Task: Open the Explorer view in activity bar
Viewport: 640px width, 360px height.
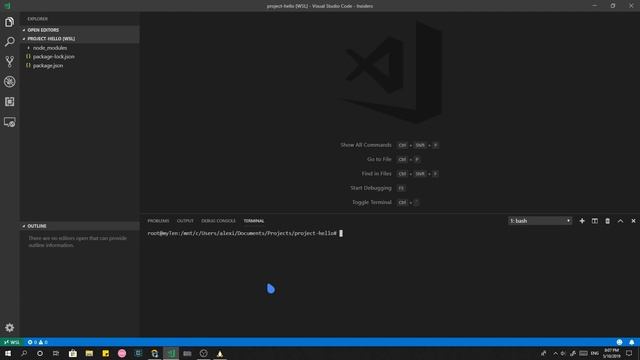Action: [9, 22]
